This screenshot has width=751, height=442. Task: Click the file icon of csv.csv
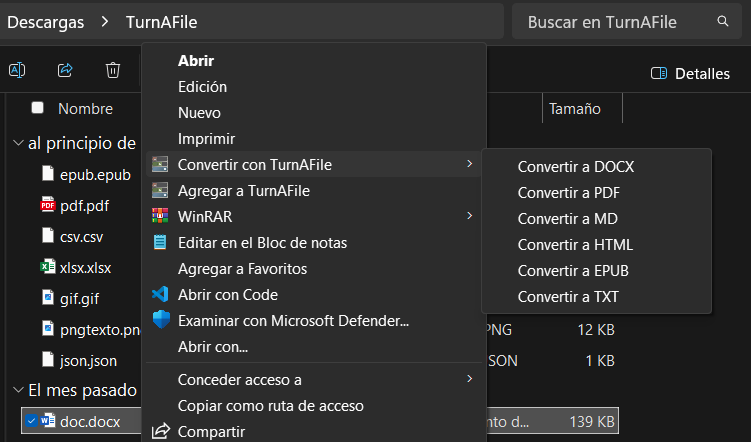click(47, 236)
